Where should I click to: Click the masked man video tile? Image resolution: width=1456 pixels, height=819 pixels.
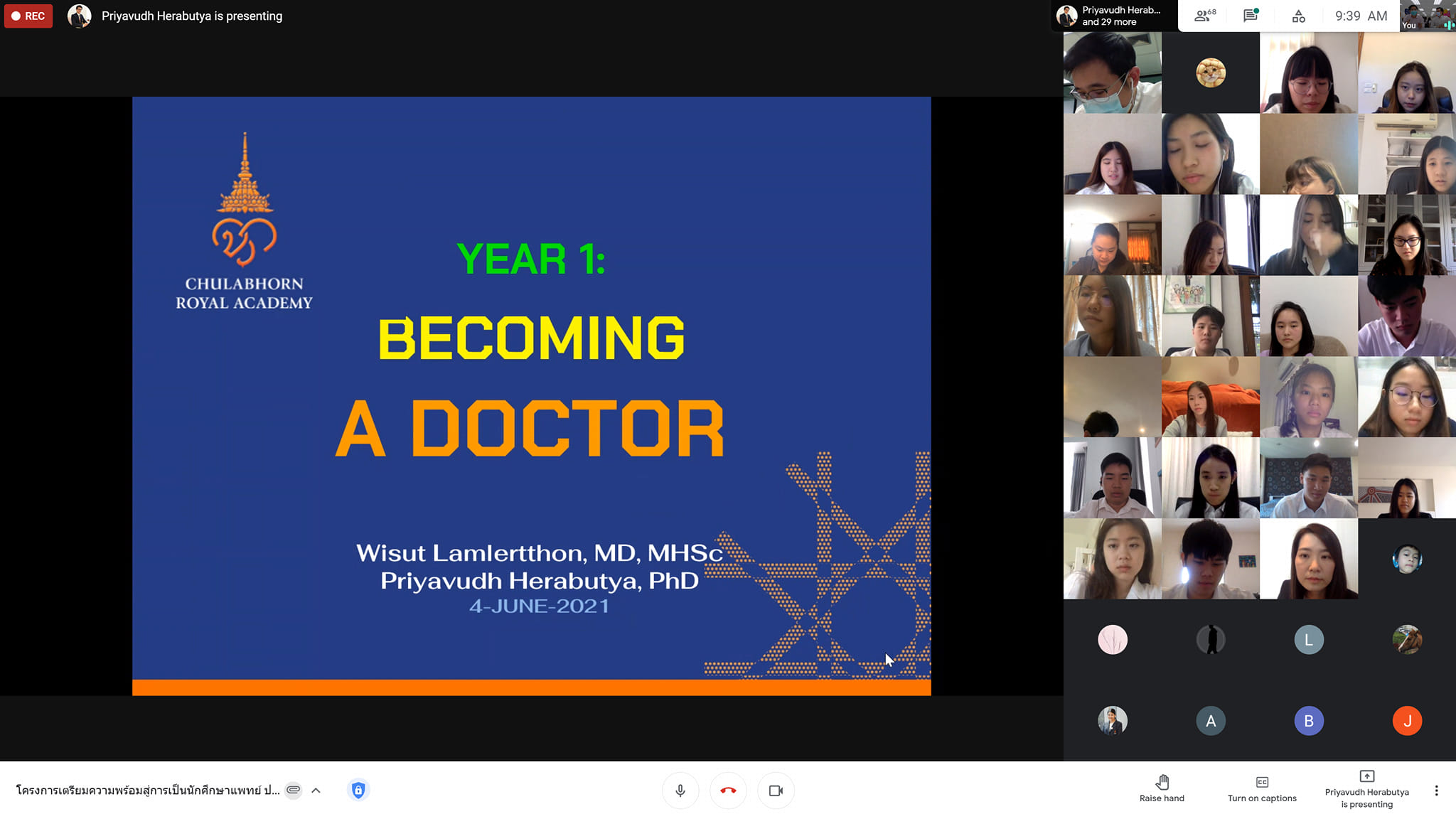(x=1113, y=73)
